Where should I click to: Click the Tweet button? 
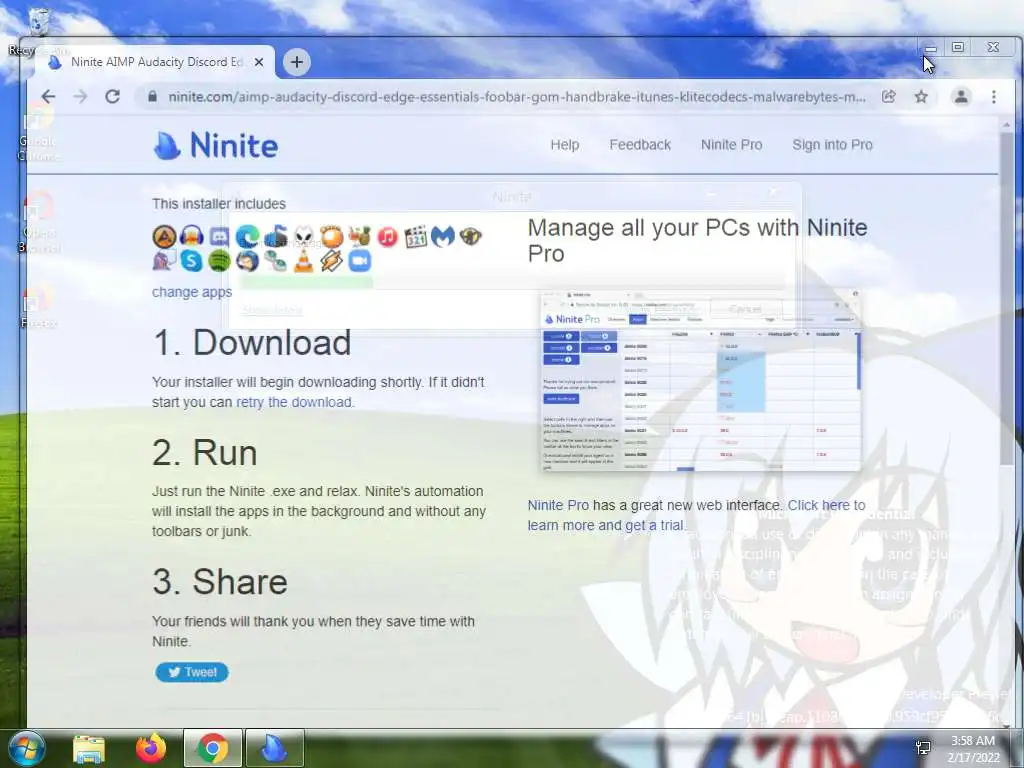192,672
